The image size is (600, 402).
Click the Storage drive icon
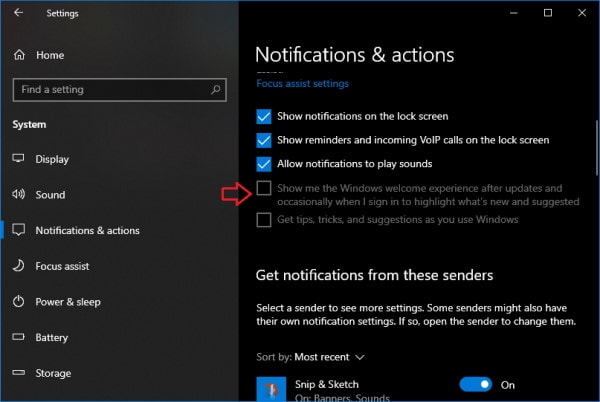click(18, 373)
